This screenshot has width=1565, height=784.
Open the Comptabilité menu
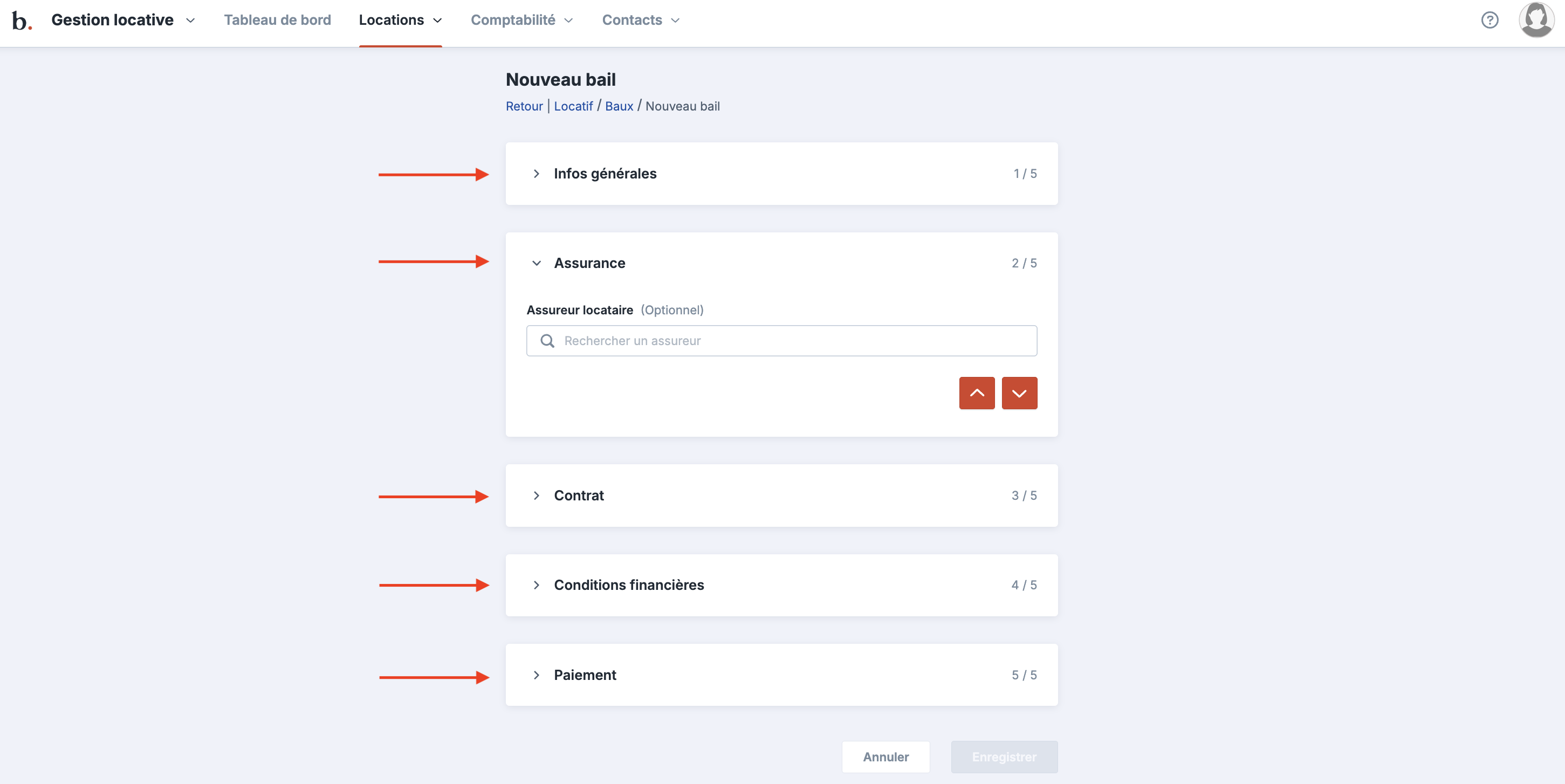click(x=521, y=20)
